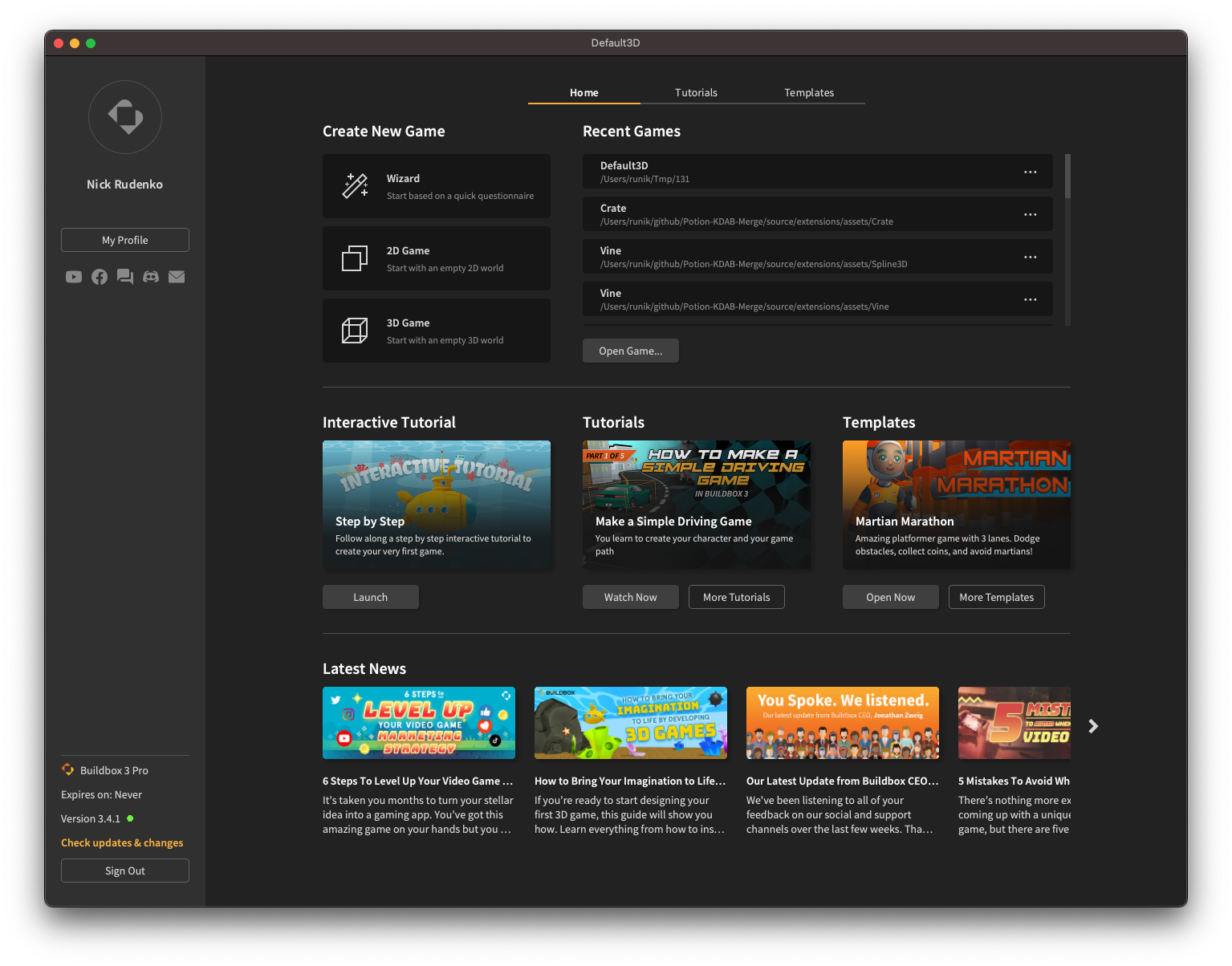Open the YouTube social icon

pyautogui.click(x=74, y=277)
